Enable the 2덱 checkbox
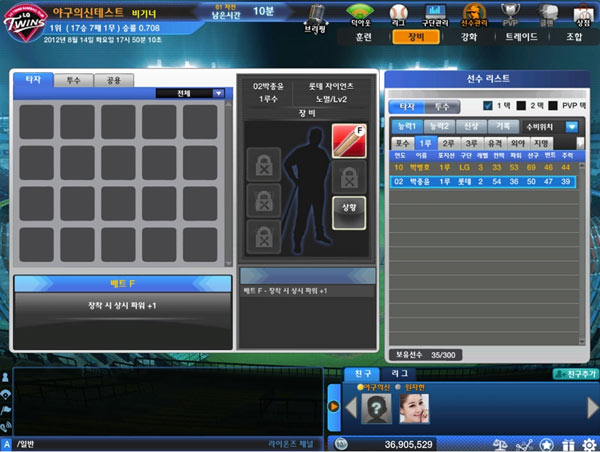The width and height of the screenshot is (600, 452). click(x=519, y=106)
